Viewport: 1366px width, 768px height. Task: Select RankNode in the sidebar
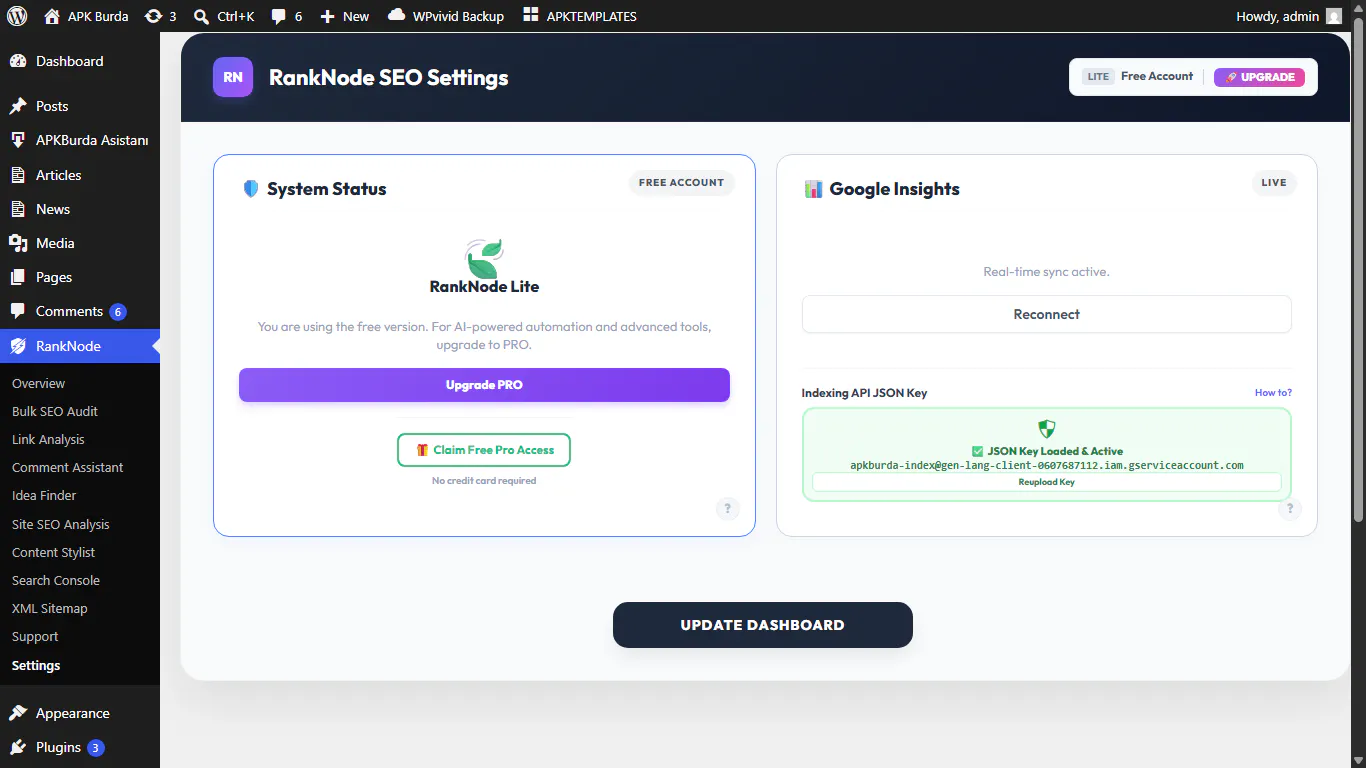point(80,346)
